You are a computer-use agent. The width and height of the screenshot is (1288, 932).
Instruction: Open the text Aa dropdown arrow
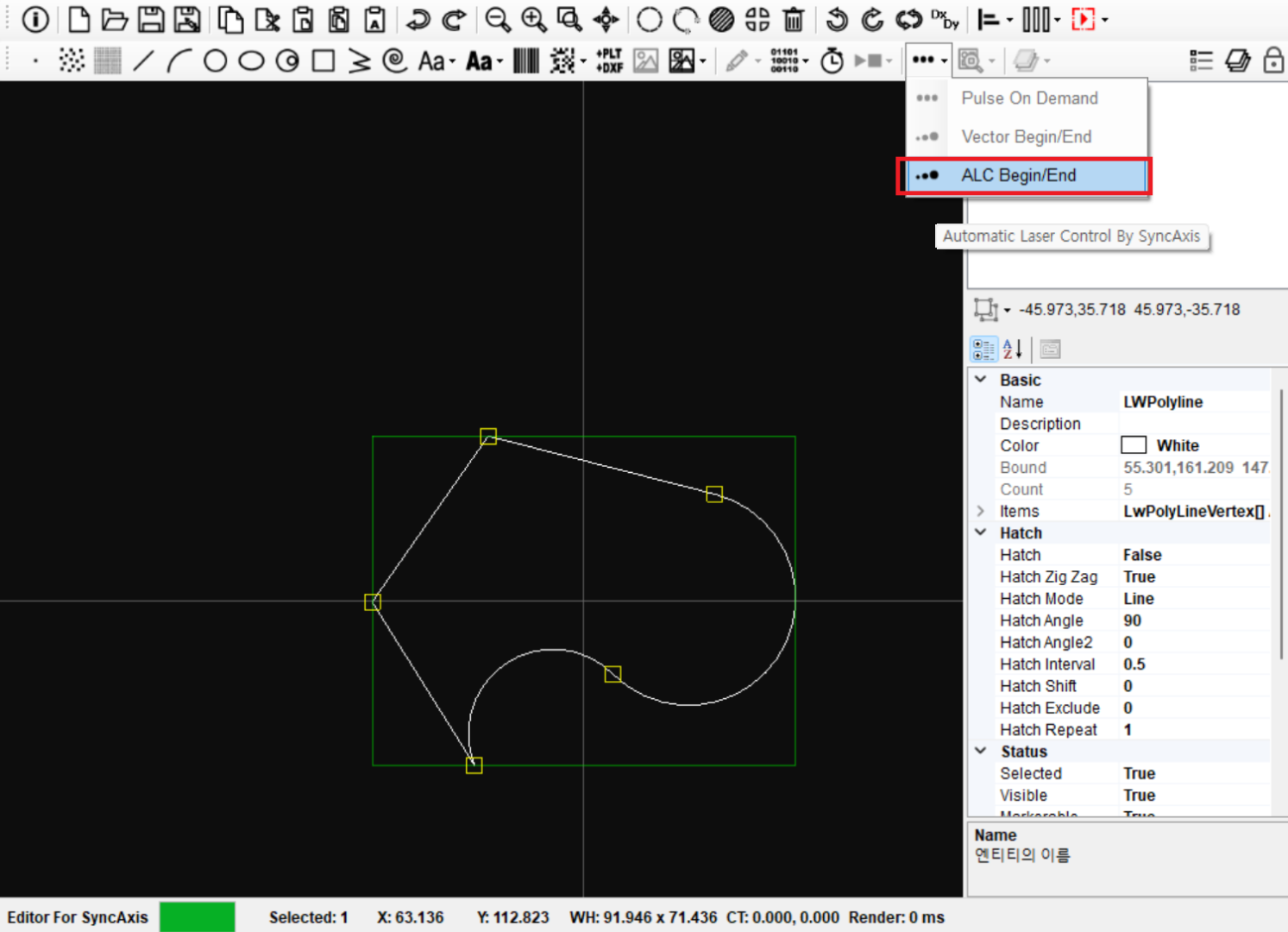tap(451, 62)
